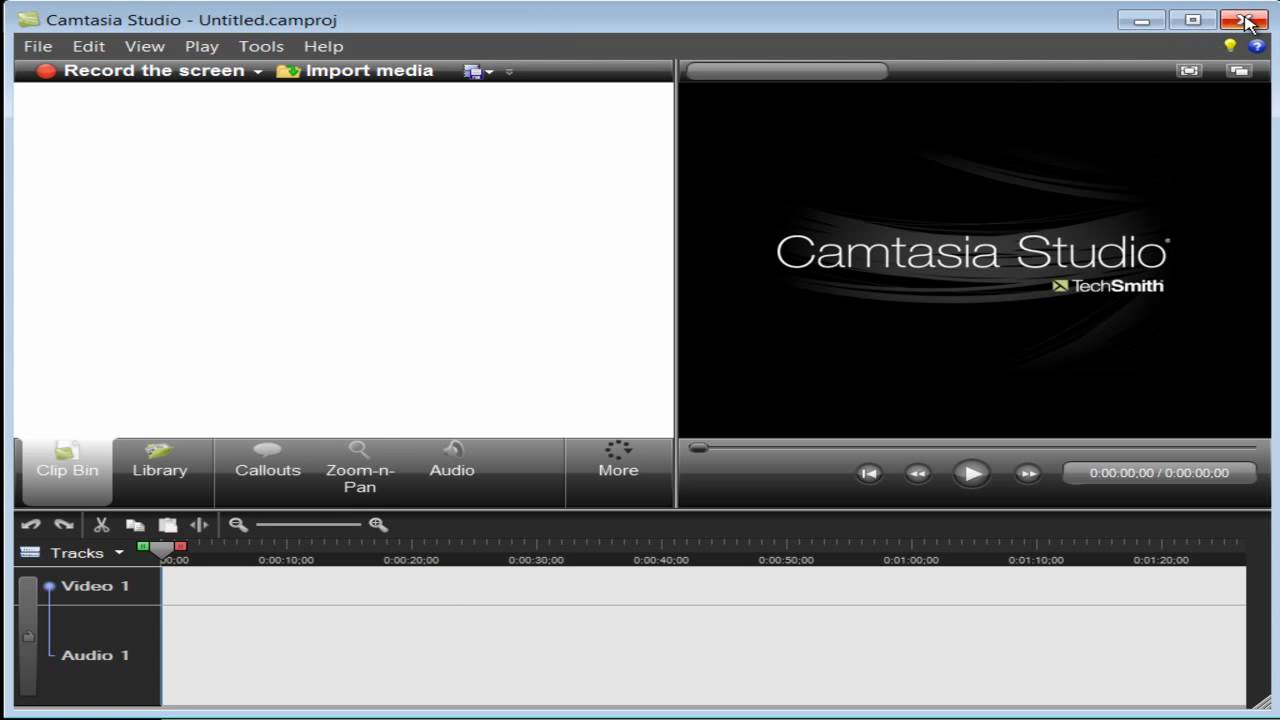Click the Redo arrow icon
This screenshot has width=1280, height=720.
pyautogui.click(x=64, y=524)
